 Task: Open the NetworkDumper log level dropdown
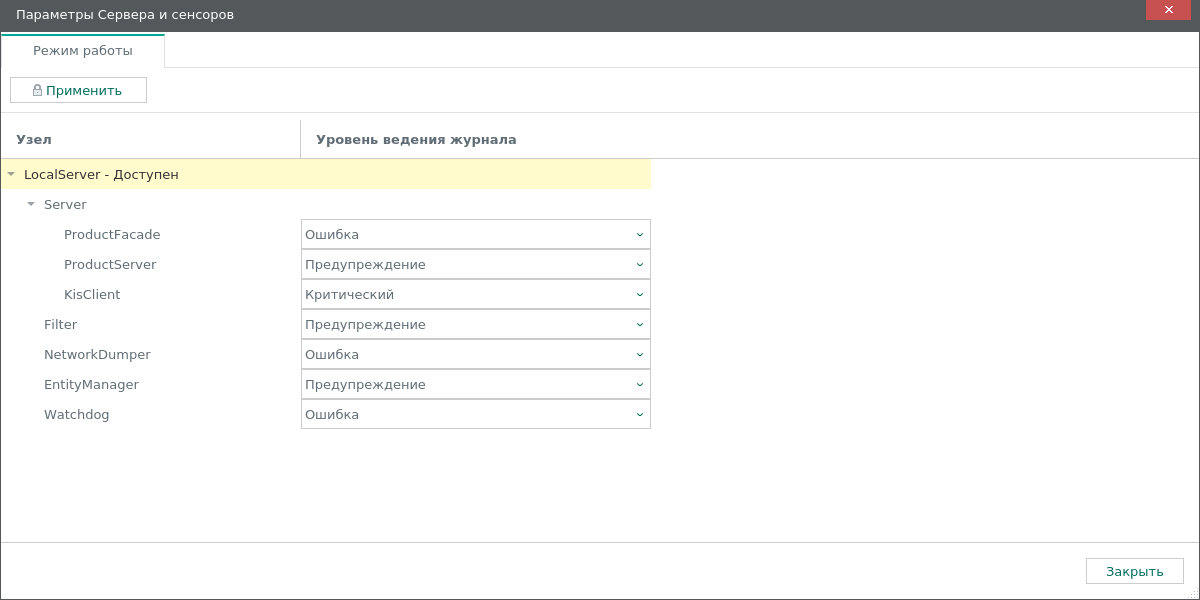point(475,355)
